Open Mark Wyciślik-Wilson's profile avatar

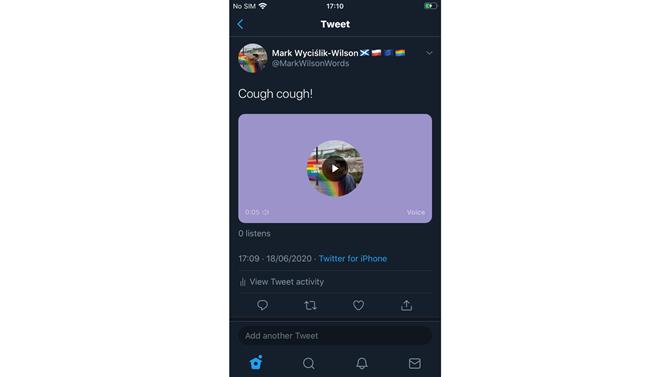tap(253, 58)
